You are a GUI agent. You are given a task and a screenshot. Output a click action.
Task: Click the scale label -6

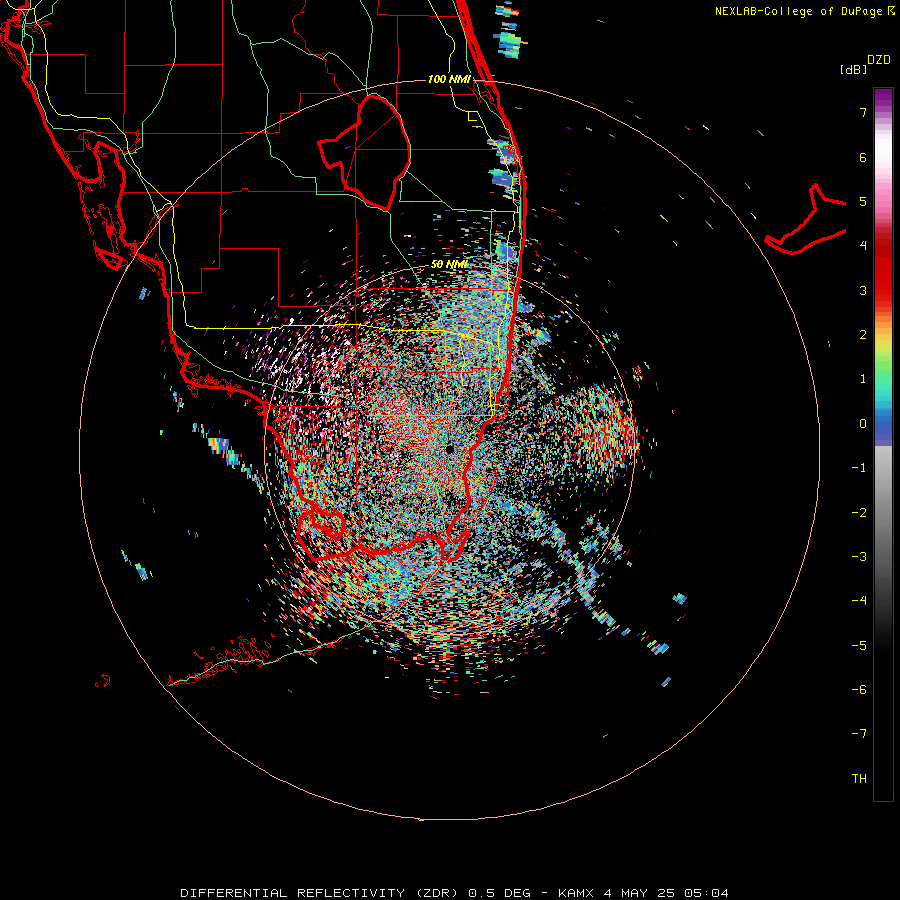[x=859, y=690]
